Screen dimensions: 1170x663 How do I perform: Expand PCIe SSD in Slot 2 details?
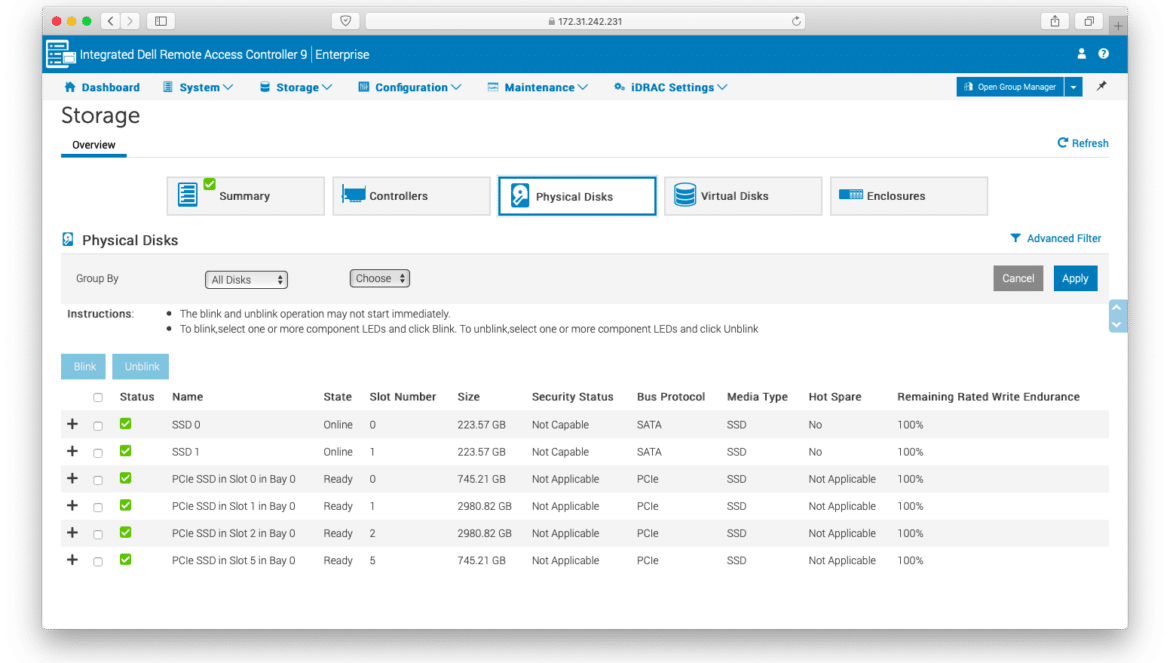pyautogui.click(x=72, y=532)
